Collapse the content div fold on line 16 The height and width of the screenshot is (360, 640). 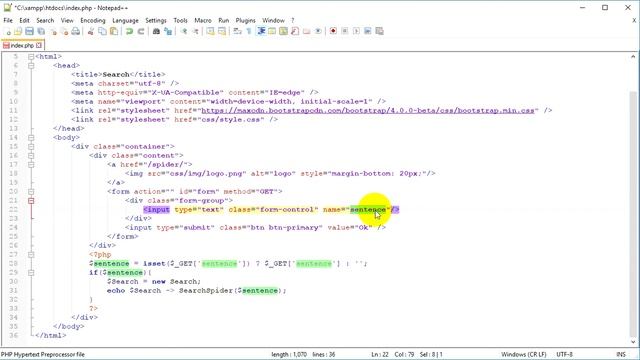click(31, 156)
